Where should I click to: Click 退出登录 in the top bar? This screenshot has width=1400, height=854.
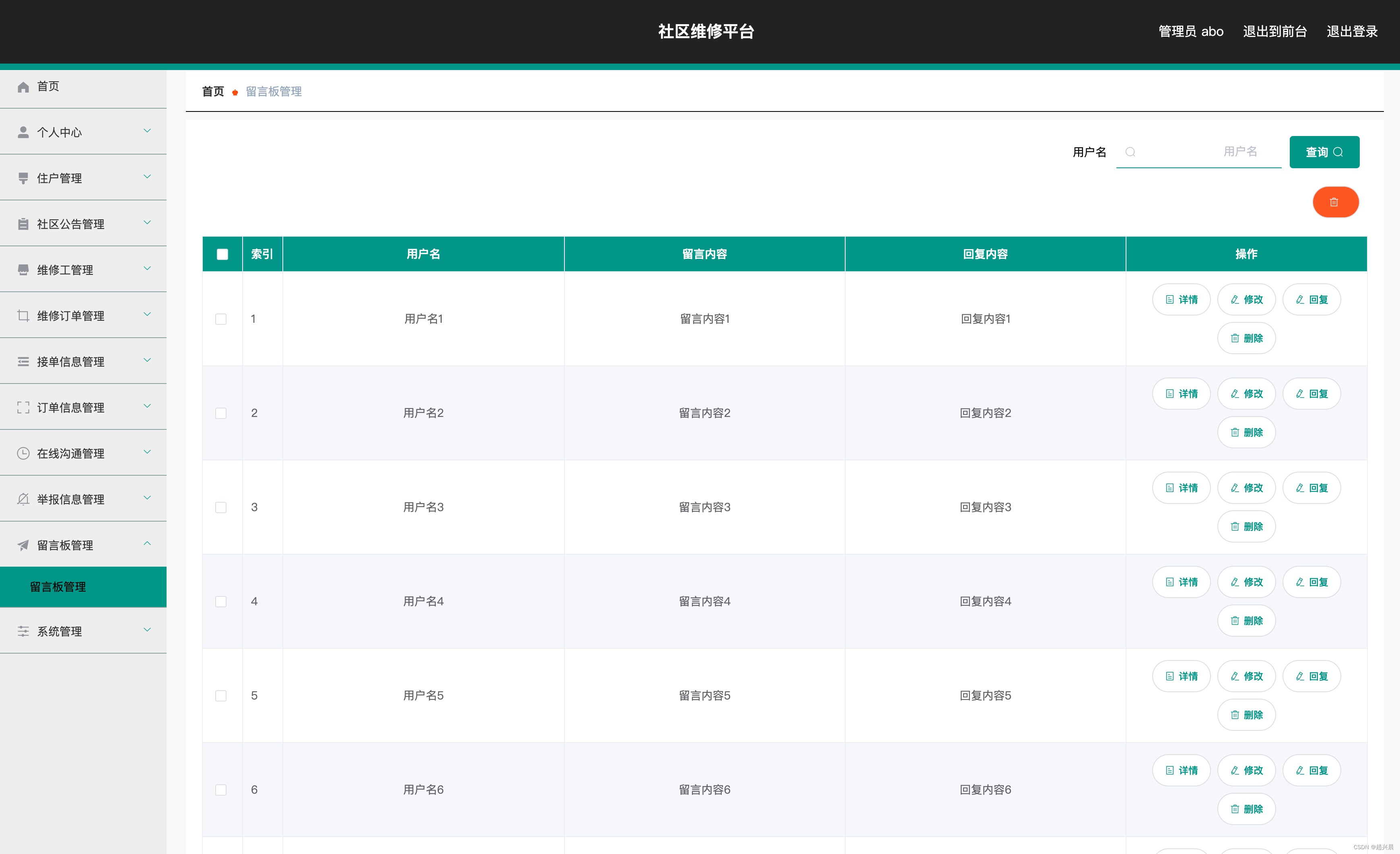click(1352, 31)
